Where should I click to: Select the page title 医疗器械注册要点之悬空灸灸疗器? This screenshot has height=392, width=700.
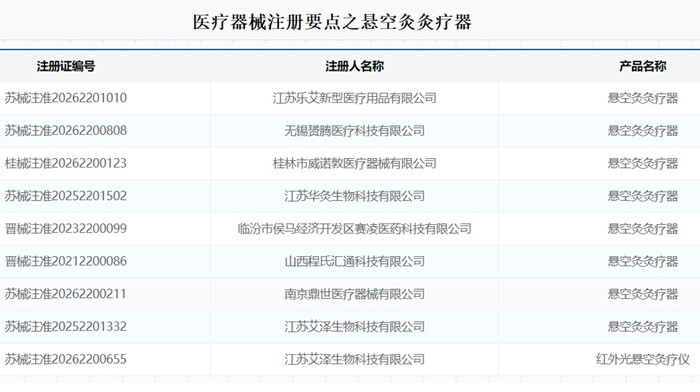pos(332,22)
